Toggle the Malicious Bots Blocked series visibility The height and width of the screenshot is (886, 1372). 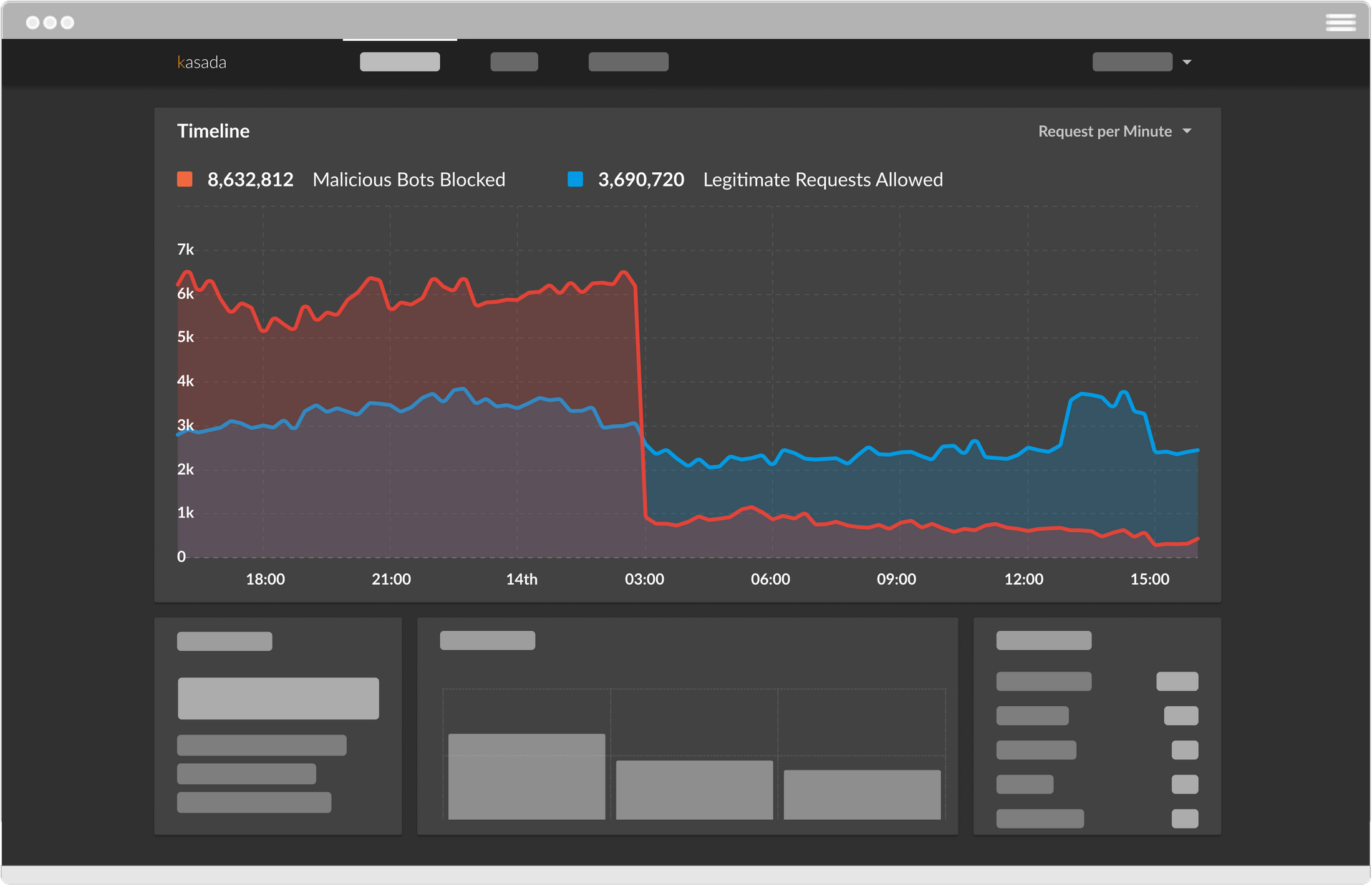(184, 179)
